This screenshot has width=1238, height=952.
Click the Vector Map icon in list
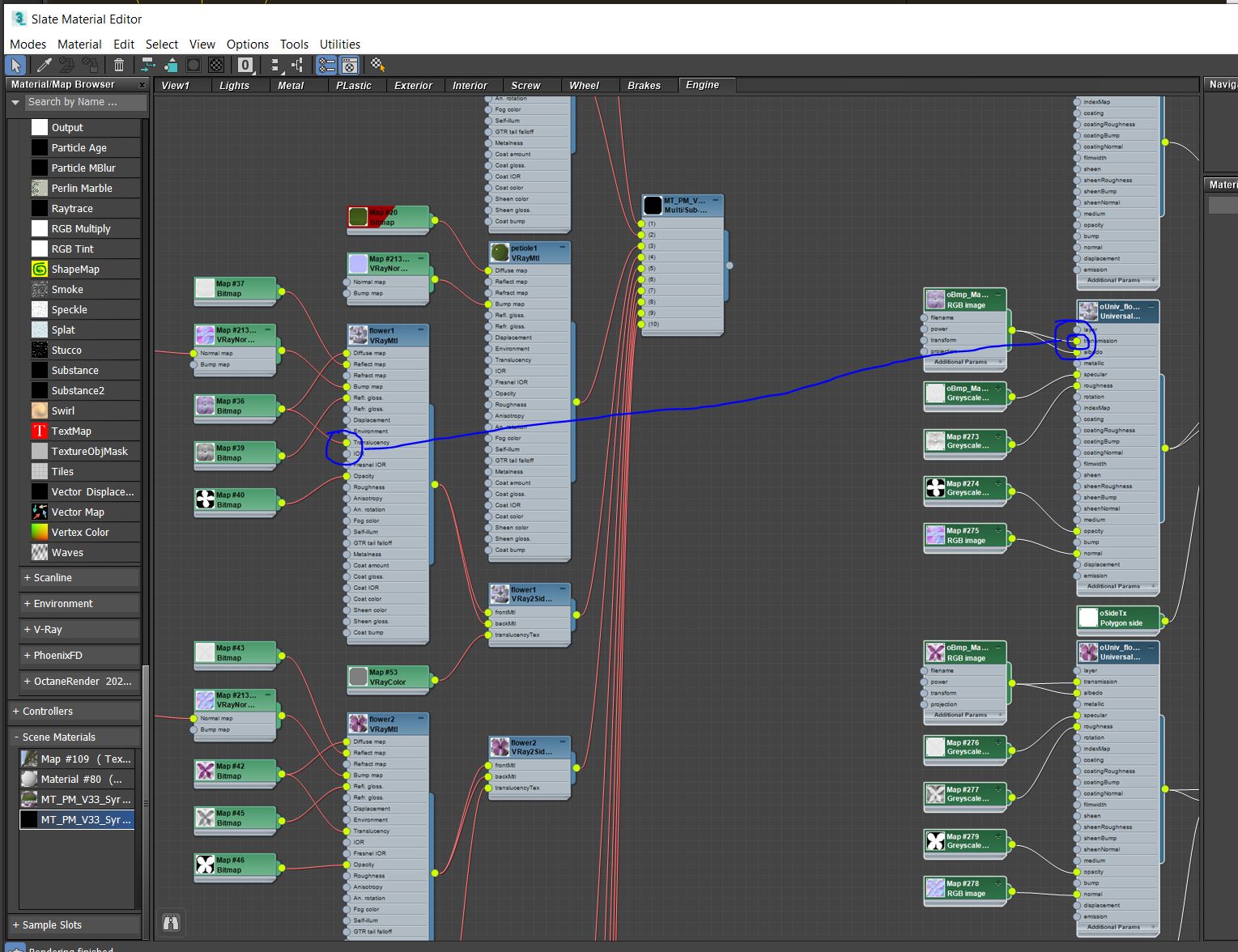point(40,512)
